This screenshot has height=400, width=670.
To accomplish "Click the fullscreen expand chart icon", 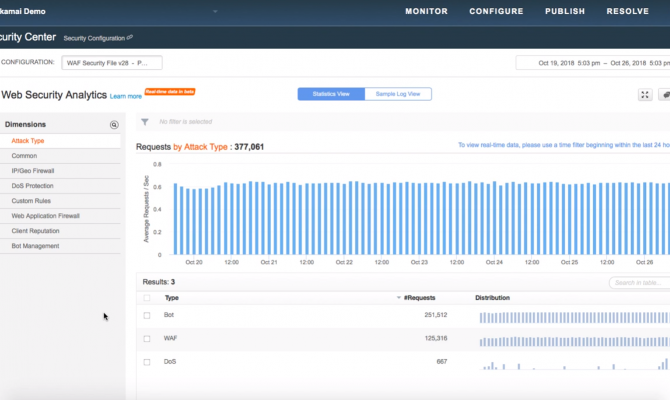I will pos(645,95).
